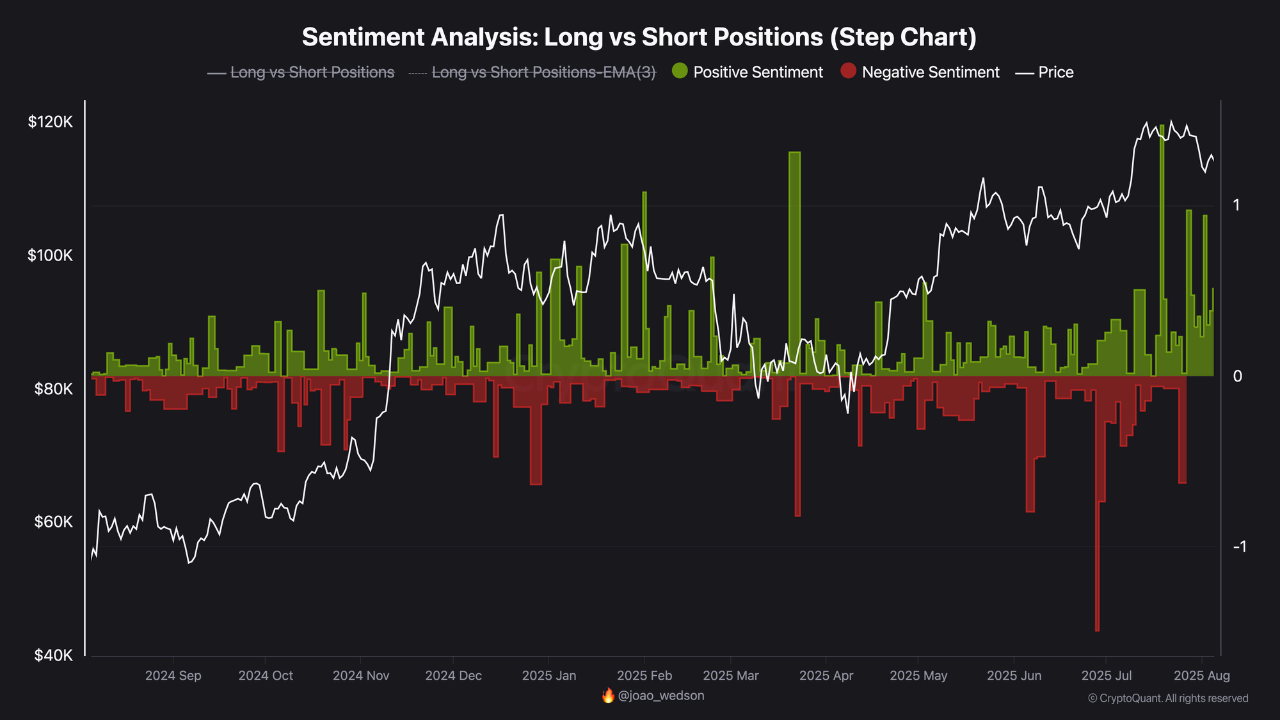Click the red Negative Sentiment legend circle
Image resolution: width=1280 pixels, height=720 pixels.
point(849,72)
